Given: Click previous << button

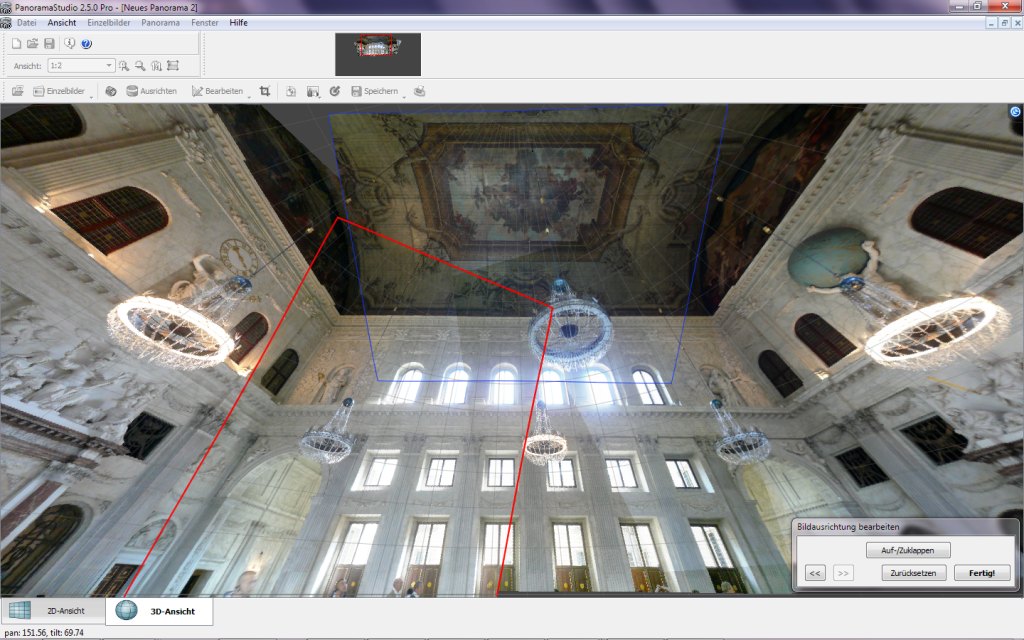Looking at the screenshot, I should [815, 573].
